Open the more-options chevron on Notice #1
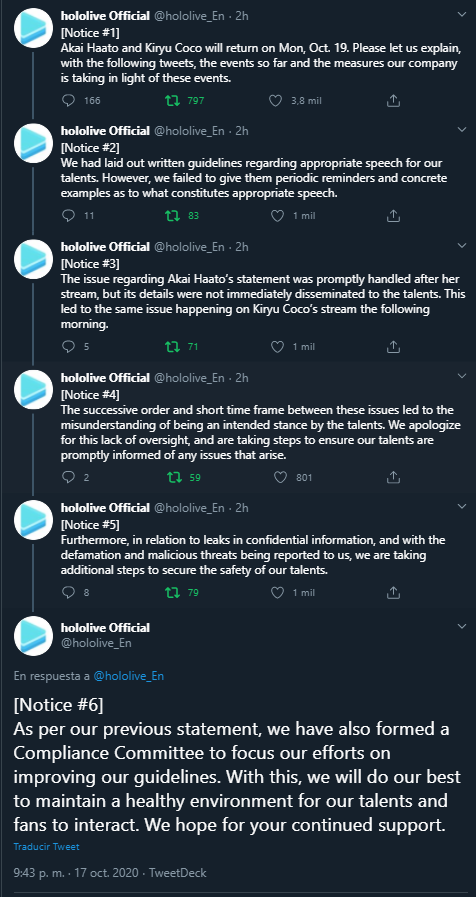This screenshot has width=476, height=897. pyautogui.click(x=462, y=14)
